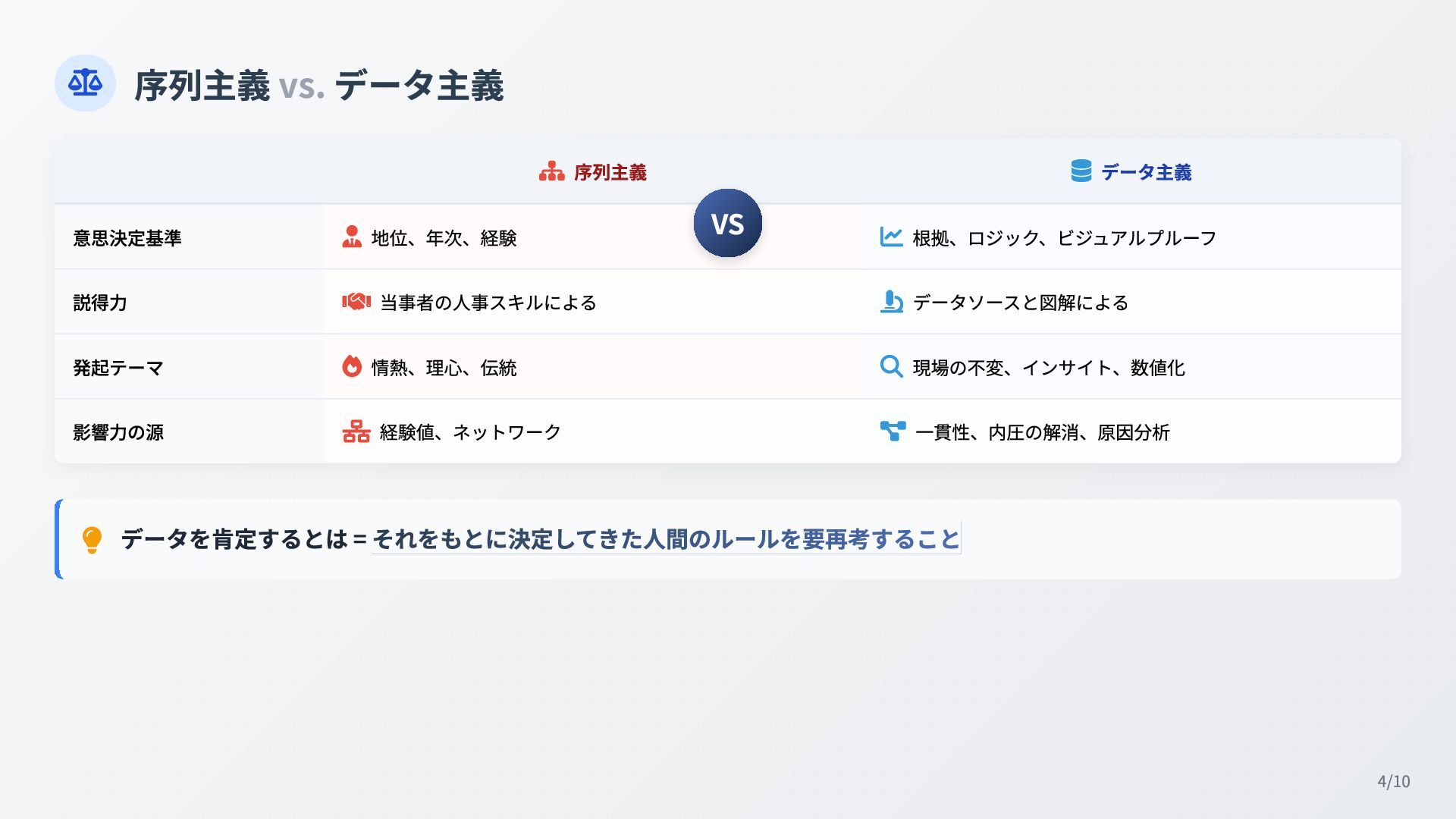Click the 4/10 page number indicator
The height and width of the screenshot is (819, 1456).
[x=1394, y=781]
